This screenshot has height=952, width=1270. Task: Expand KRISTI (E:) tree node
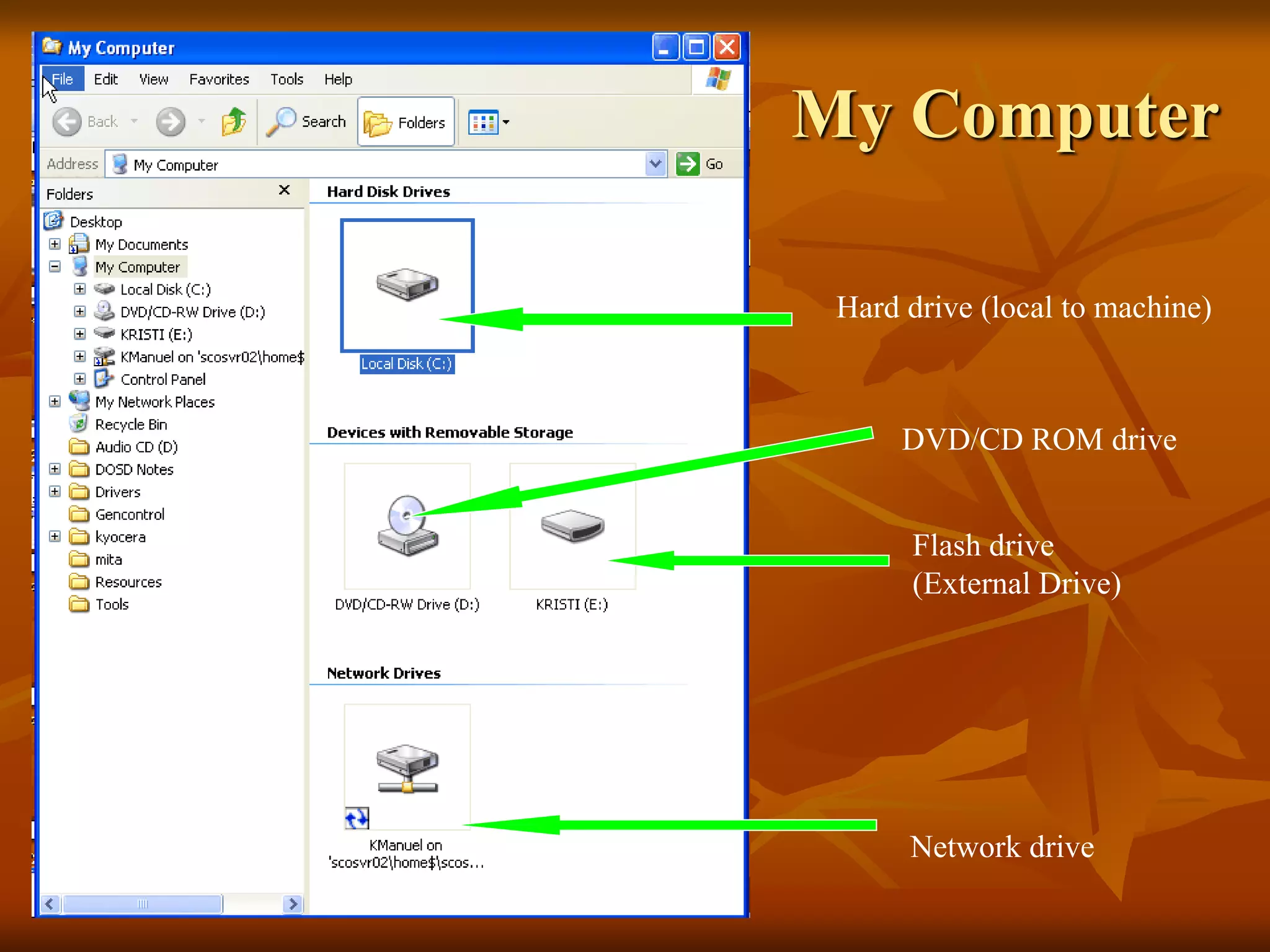pyautogui.click(x=80, y=334)
